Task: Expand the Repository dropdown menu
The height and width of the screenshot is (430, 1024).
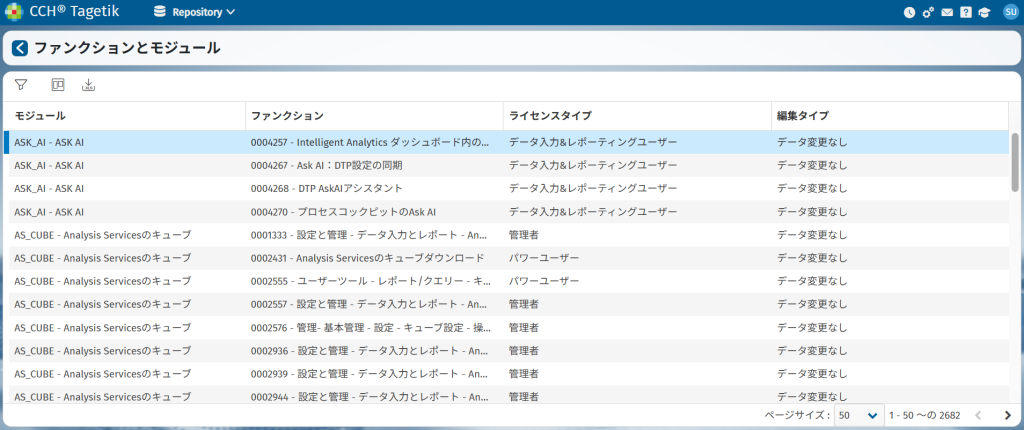Action: [x=196, y=12]
